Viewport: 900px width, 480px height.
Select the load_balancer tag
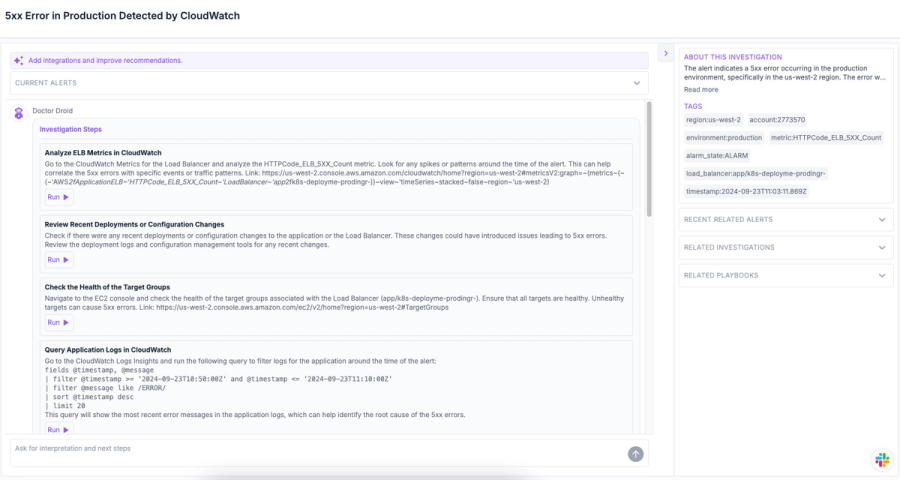pyautogui.click(x=755, y=173)
